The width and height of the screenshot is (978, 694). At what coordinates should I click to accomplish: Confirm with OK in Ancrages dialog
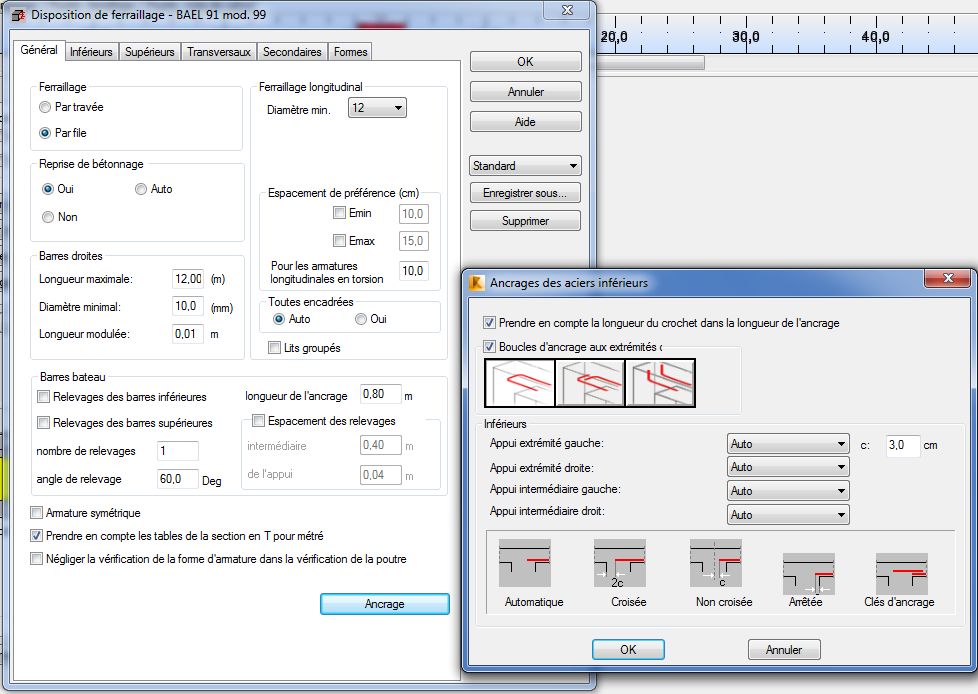pyautogui.click(x=628, y=650)
